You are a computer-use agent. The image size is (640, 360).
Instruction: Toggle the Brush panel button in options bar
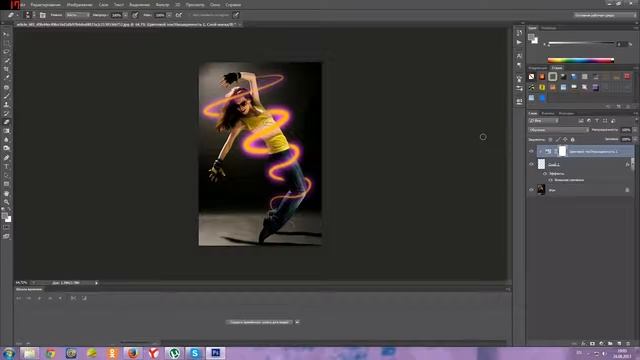pos(42,15)
